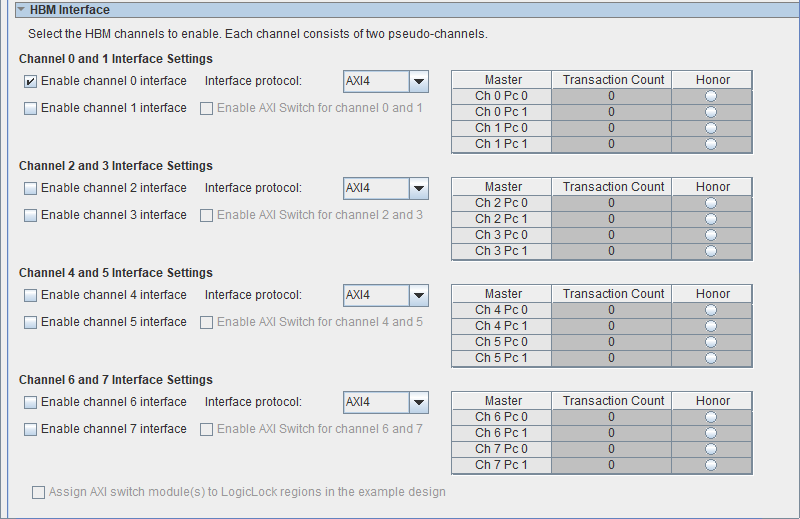Expand channel 4 and 5 protocol dropdown
800x519 pixels.
pos(419,295)
